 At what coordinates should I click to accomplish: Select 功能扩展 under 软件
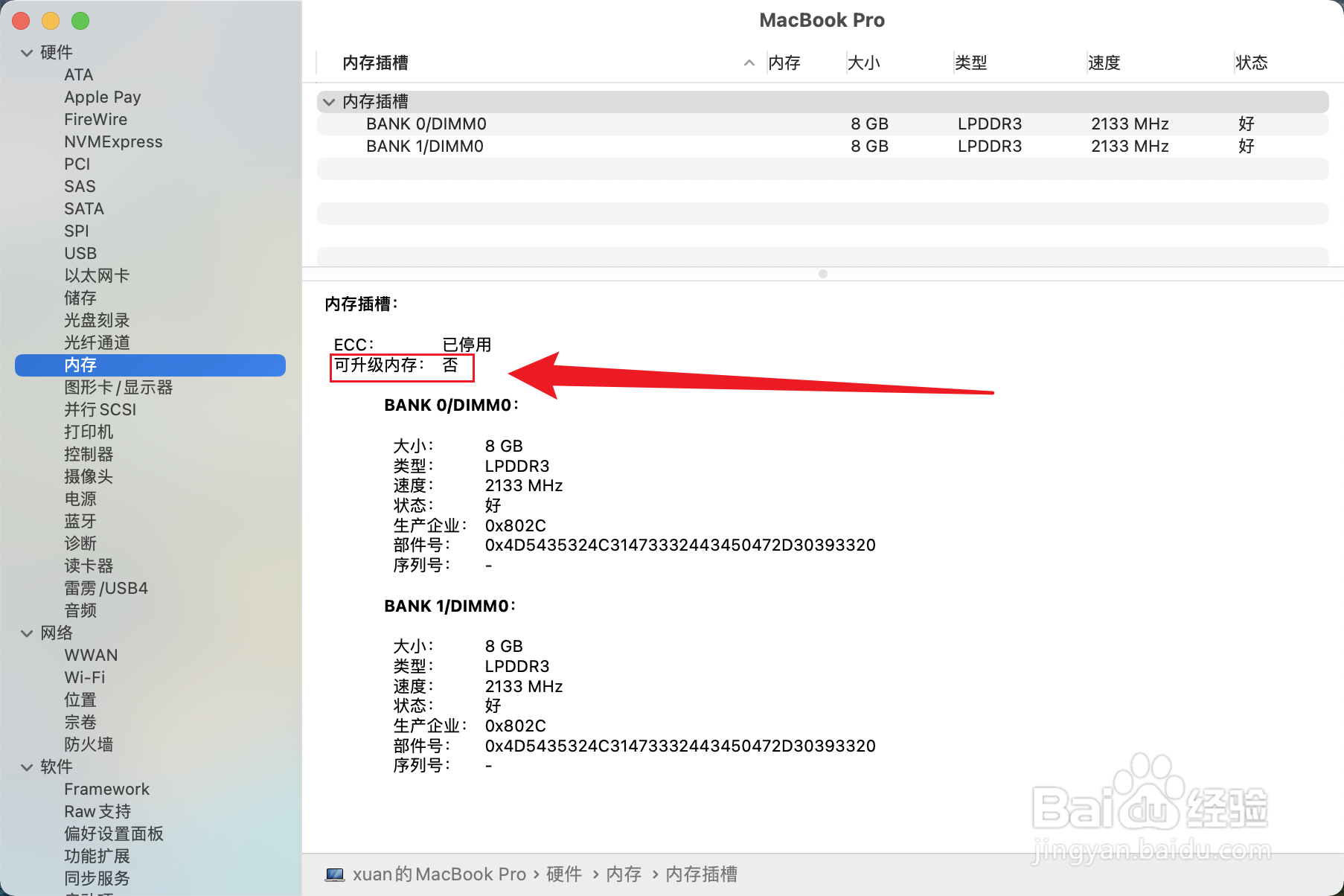coord(97,857)
